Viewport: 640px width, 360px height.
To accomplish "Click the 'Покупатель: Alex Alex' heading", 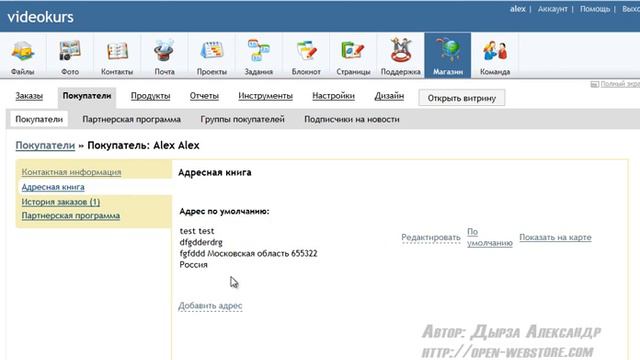I will [x=143, y=145].
